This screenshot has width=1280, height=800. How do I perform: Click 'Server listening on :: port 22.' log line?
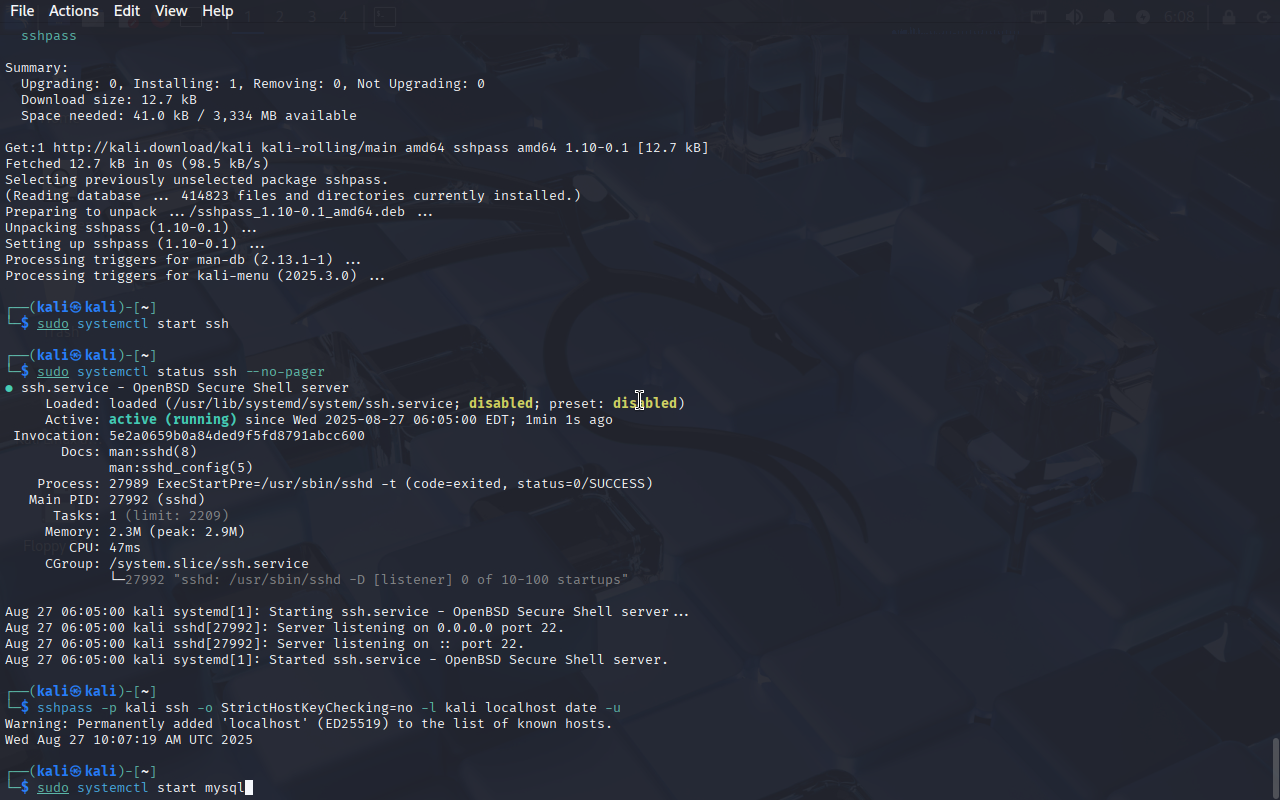click(265, 644)
